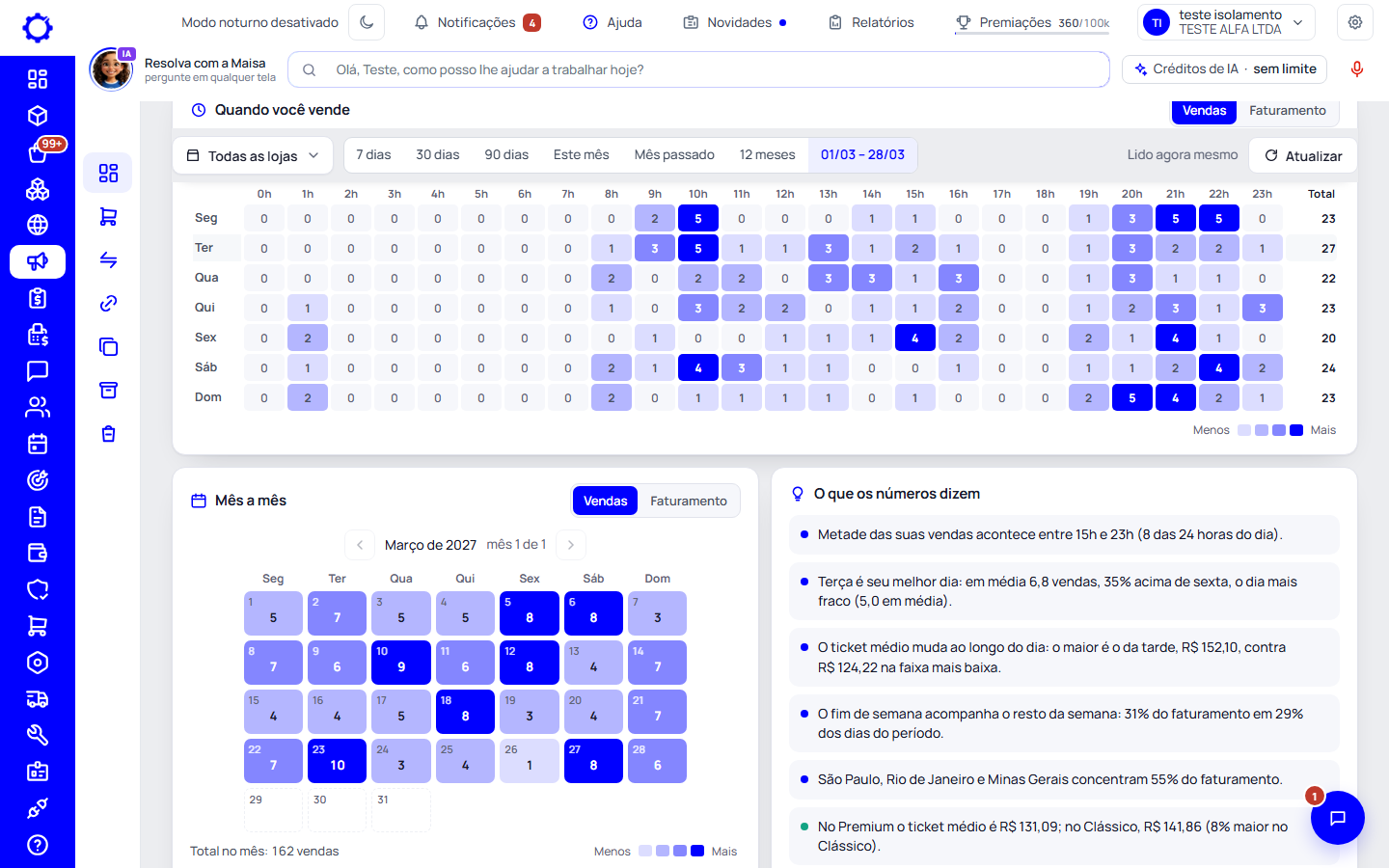
Task: Click the lightest Mês a mês legend swatch
Action: (x=645, y=851)
